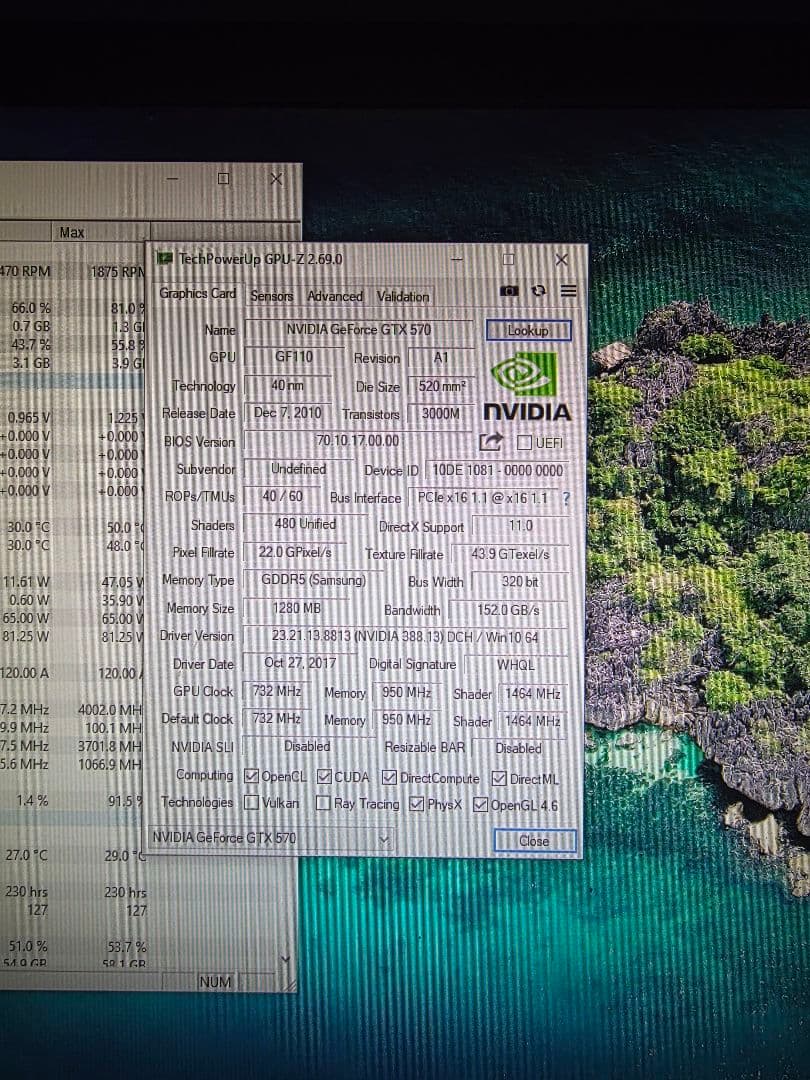Click the Memory Size 1280 MB field
Image resolution: width=810 pixels, height=1080 pixels.
pos(296,608)
